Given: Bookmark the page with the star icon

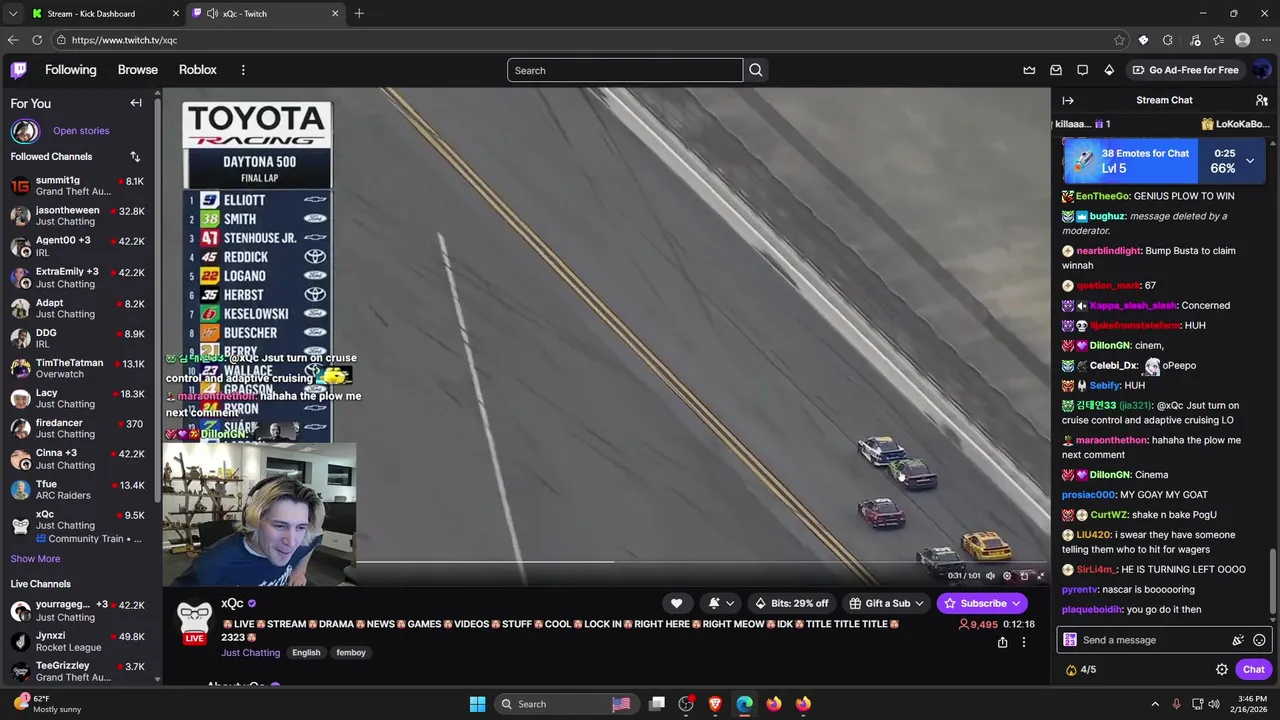Looking at the screenshot, I should (x=1119, y=40).
